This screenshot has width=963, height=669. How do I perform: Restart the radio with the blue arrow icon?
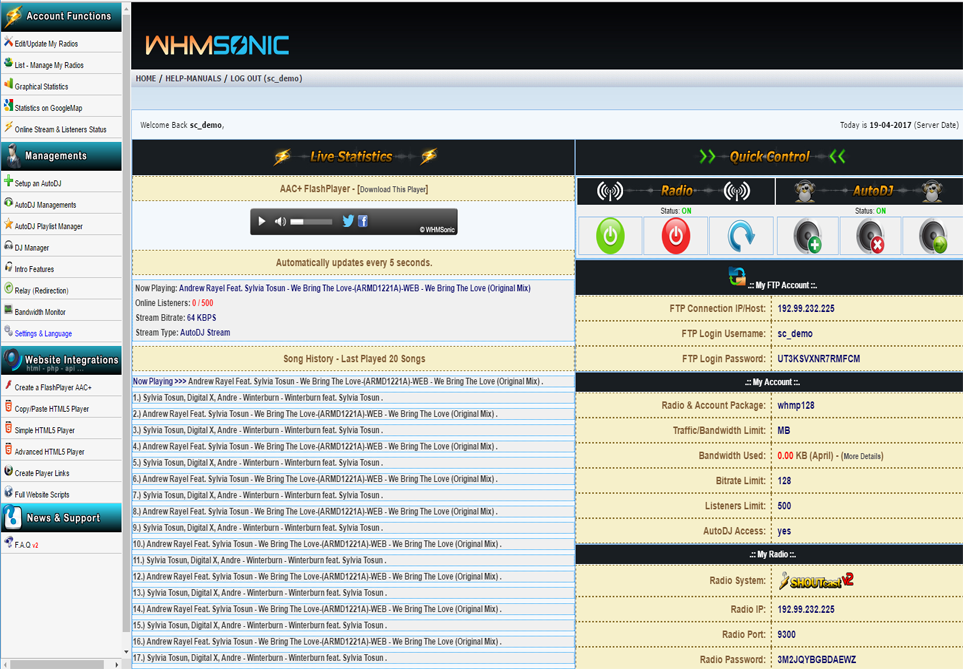[x=741, y=237]
